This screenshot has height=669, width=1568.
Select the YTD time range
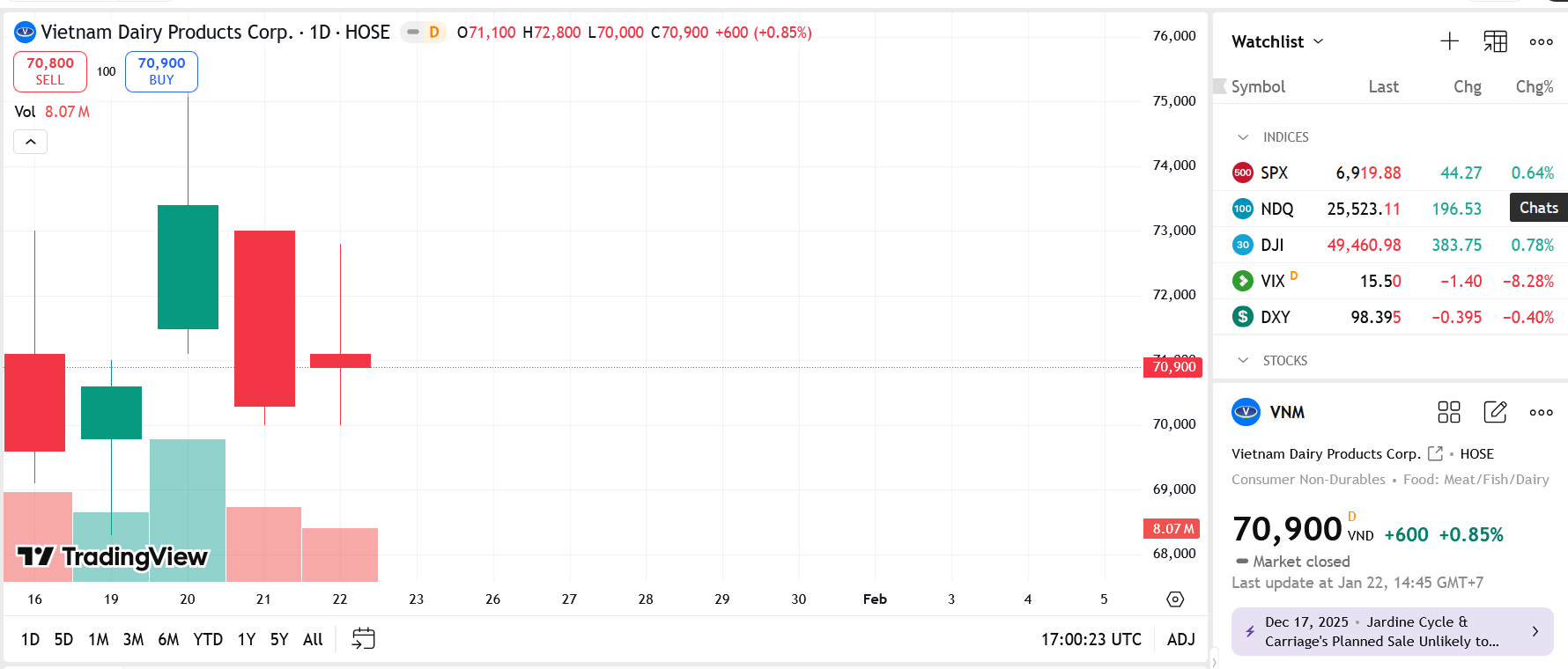208,639
